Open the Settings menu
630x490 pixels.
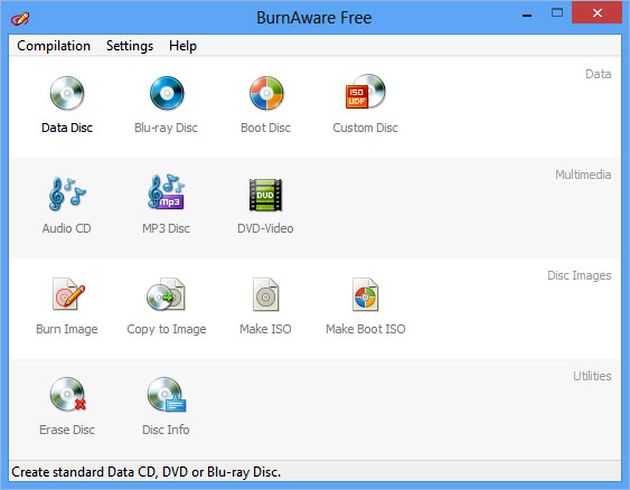(x=130, y=46)
